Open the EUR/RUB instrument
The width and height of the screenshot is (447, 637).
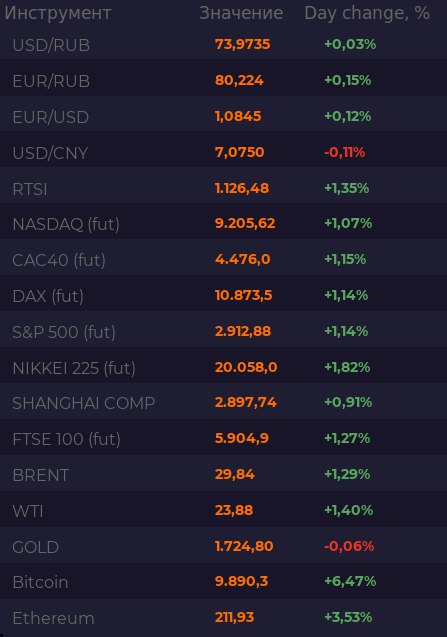[51, 81]
